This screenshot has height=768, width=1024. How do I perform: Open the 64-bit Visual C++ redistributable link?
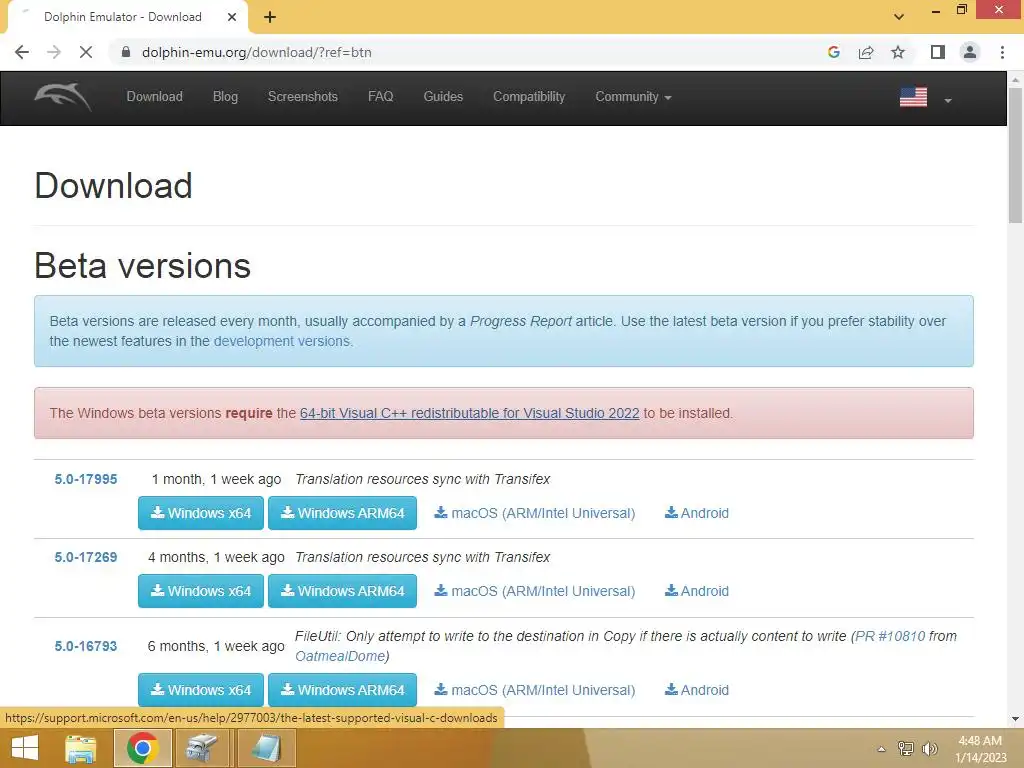[470, 413]
